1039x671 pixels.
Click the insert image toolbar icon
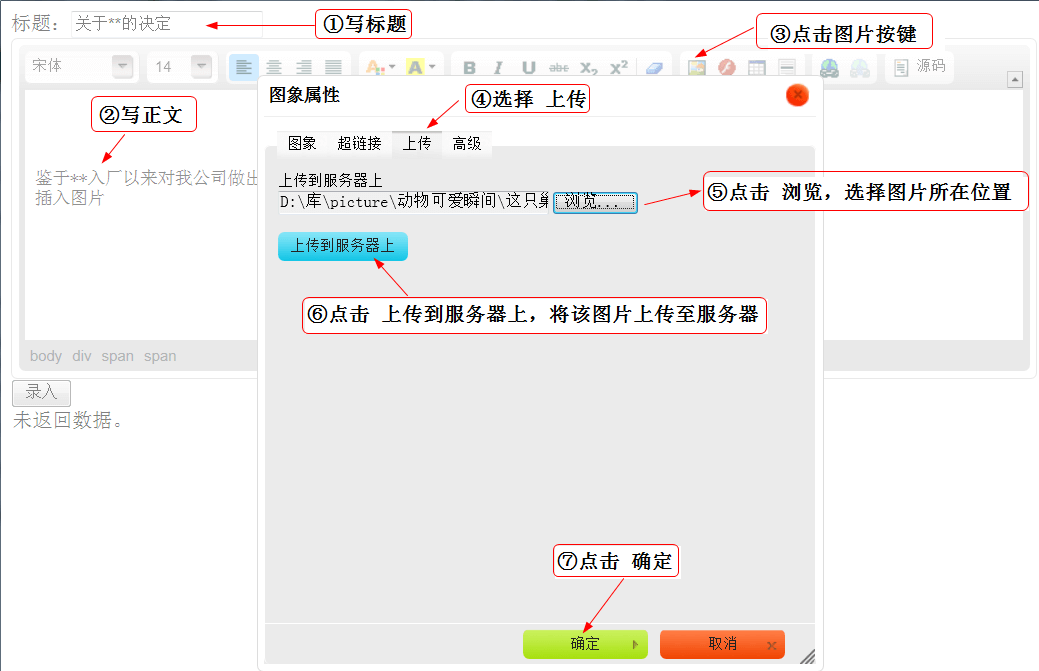tap(697, 67)
